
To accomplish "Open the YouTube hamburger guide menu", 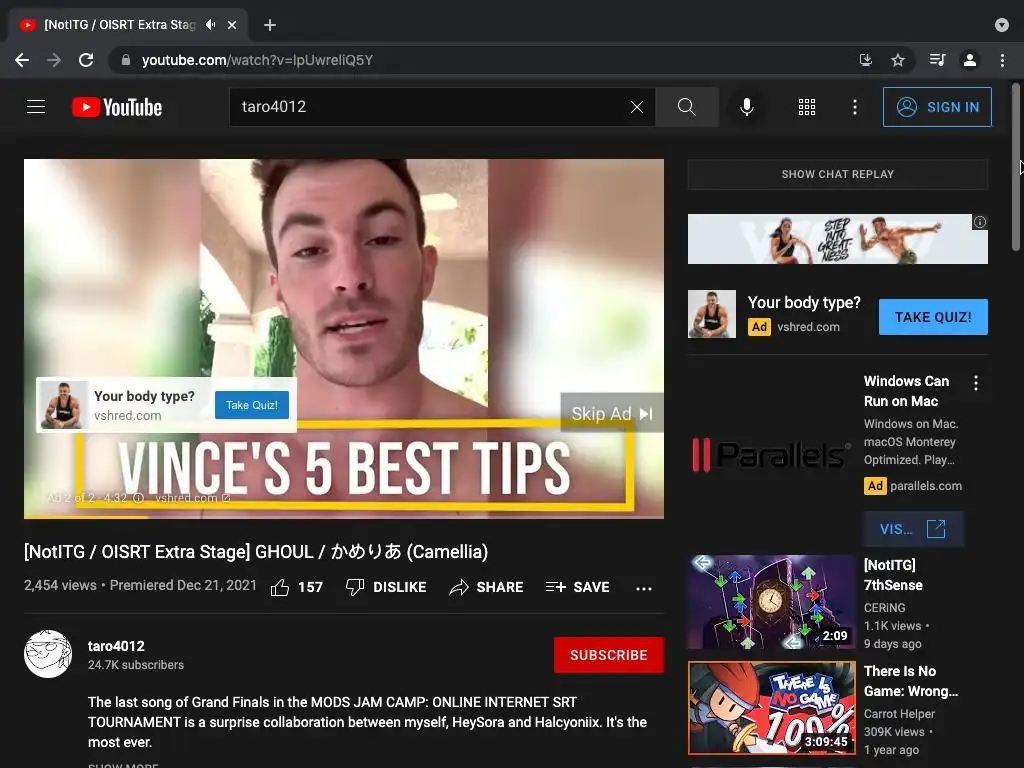I will pyautogui.click(x=36, y=106).
